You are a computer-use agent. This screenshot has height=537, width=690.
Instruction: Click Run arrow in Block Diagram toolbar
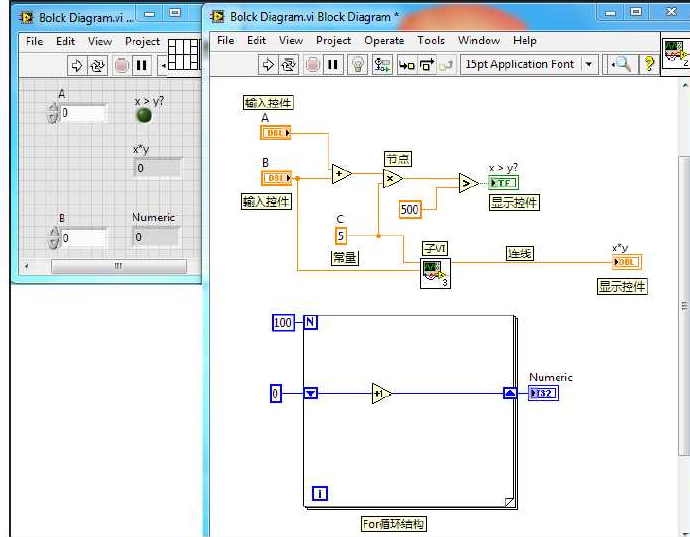coord(268,65)
